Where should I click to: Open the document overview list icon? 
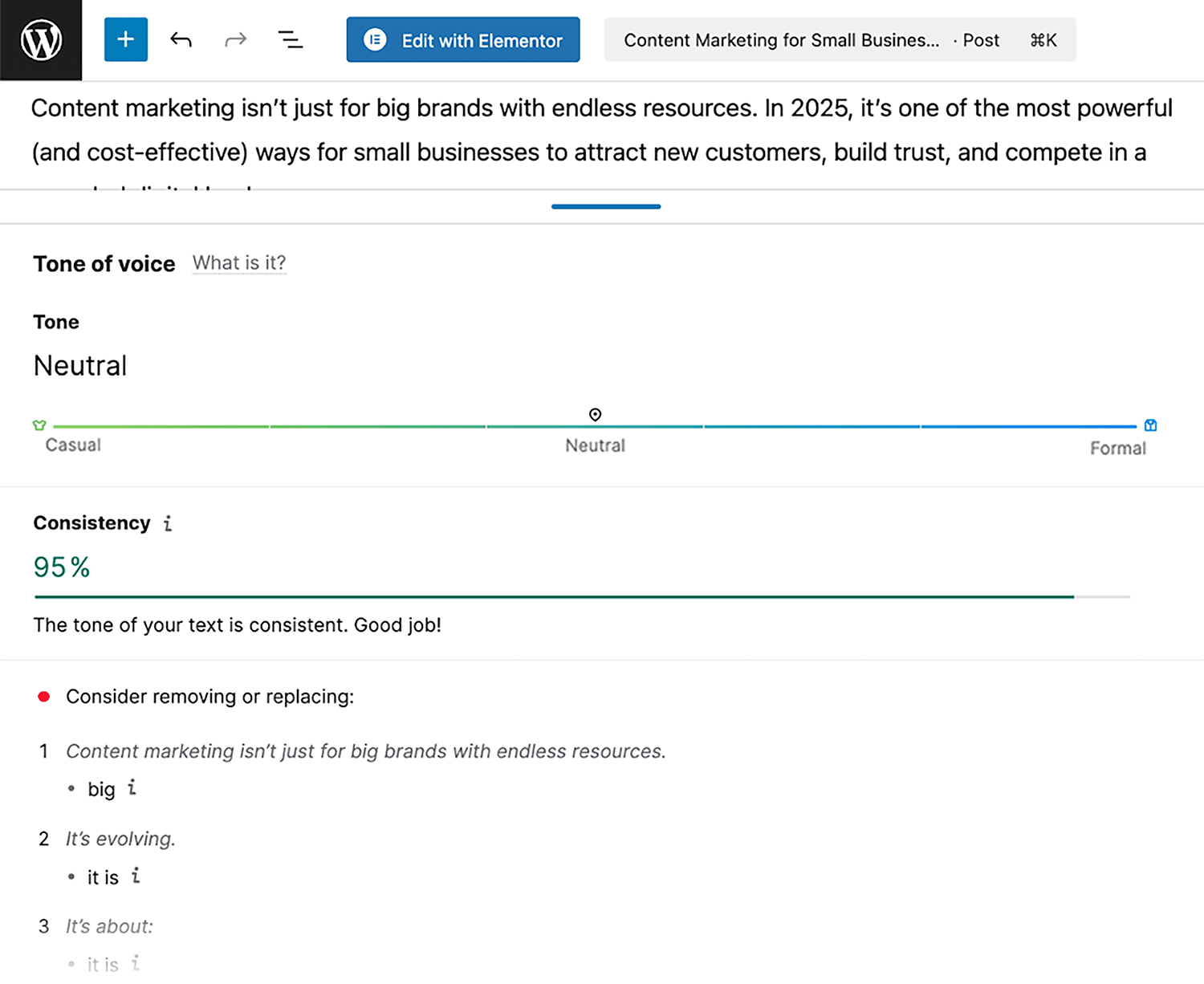(290, 39)
